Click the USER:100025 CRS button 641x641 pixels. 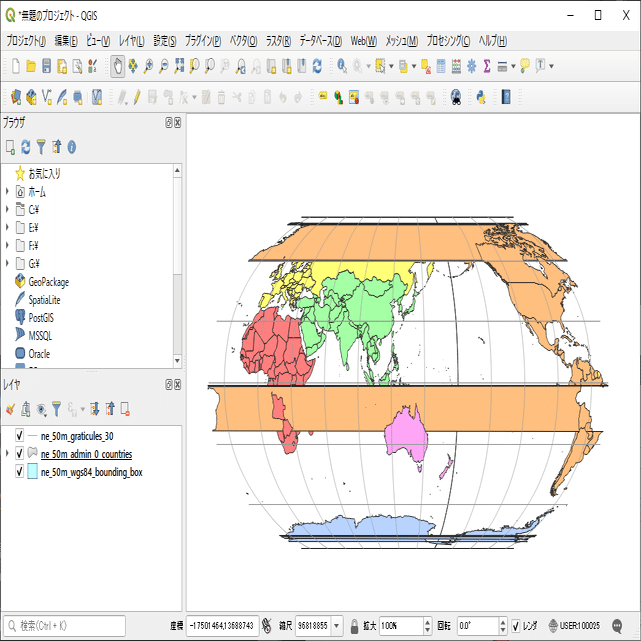(x=574, y=626)
